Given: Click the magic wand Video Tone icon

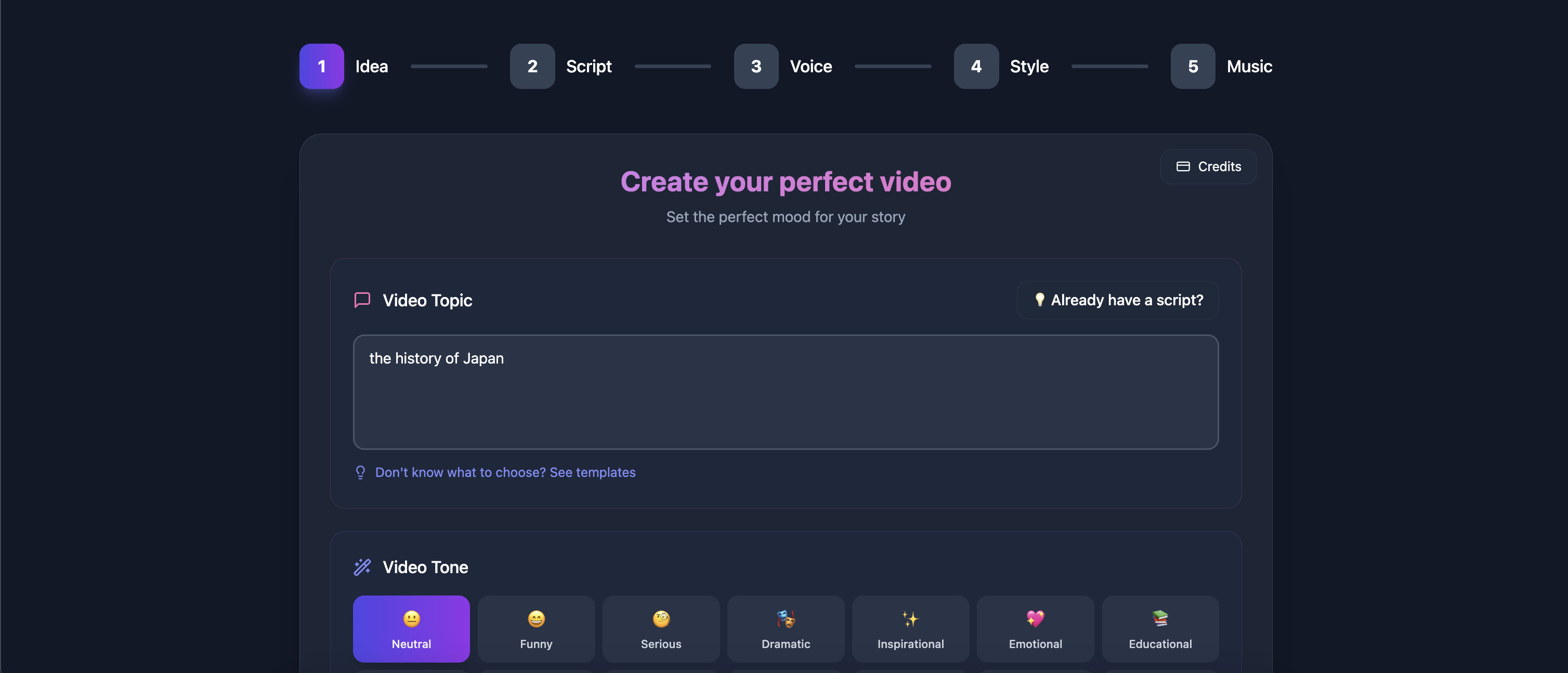Looking at the screenshot, I should (362, 567).
